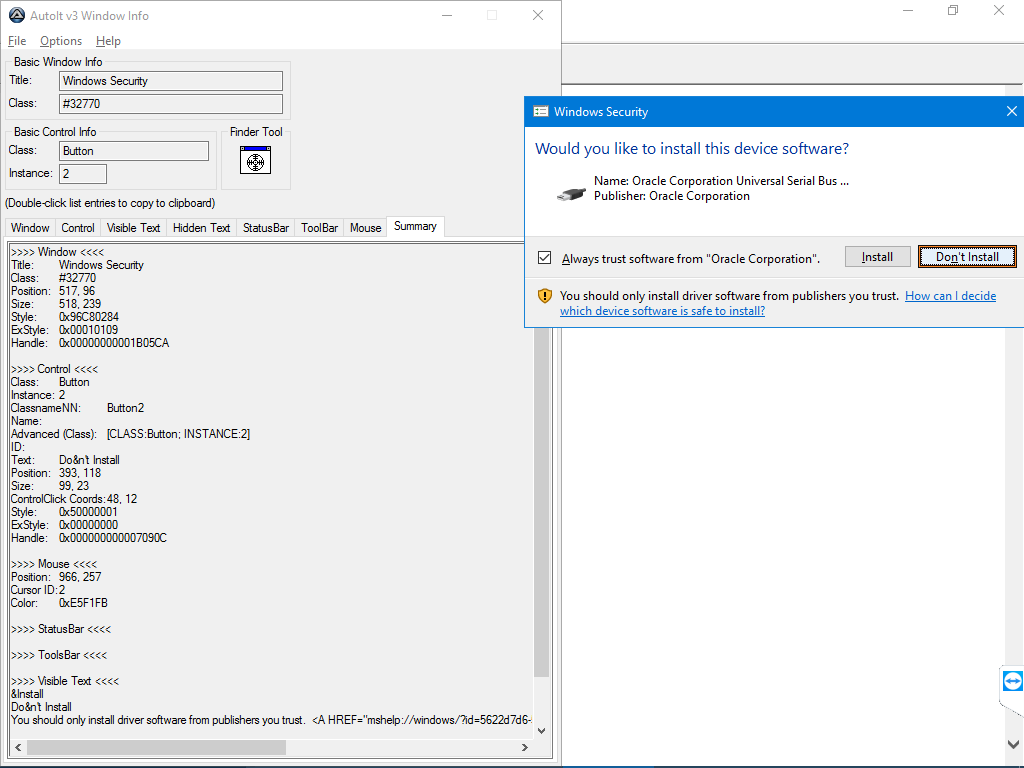This screenshot has height=768, width=1024.
Task: Click the Size 518, 239 line
Action: (x=56, y=304)
